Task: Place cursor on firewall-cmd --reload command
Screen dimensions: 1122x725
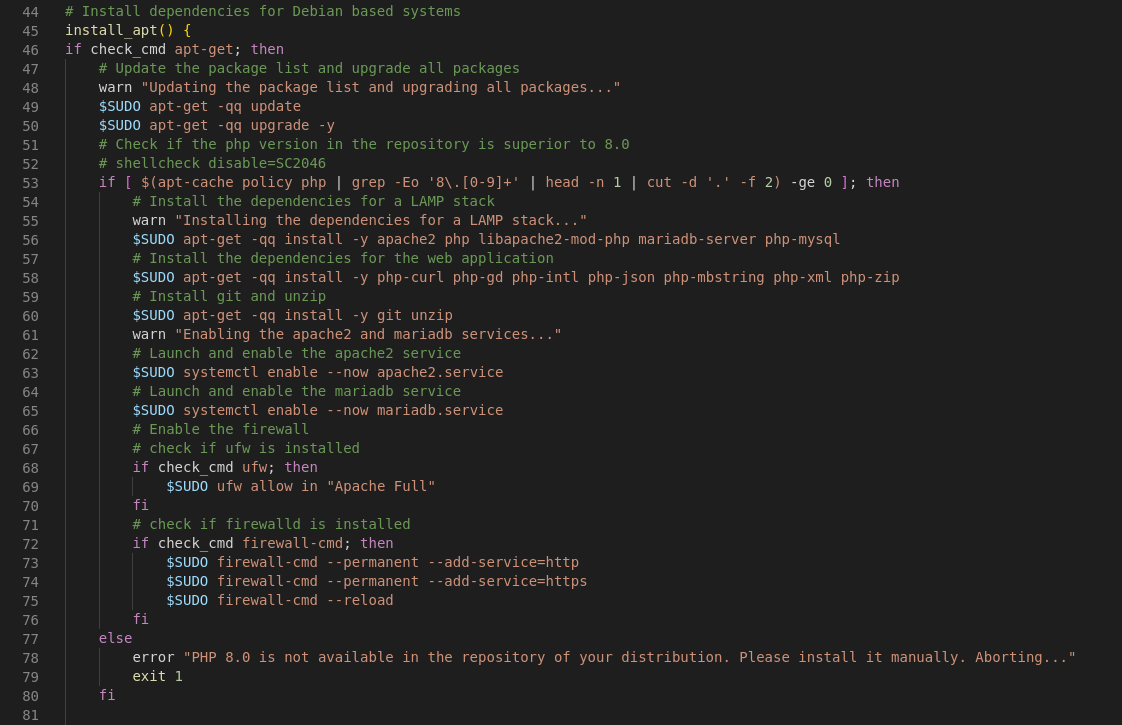Action: coord(305,600)
